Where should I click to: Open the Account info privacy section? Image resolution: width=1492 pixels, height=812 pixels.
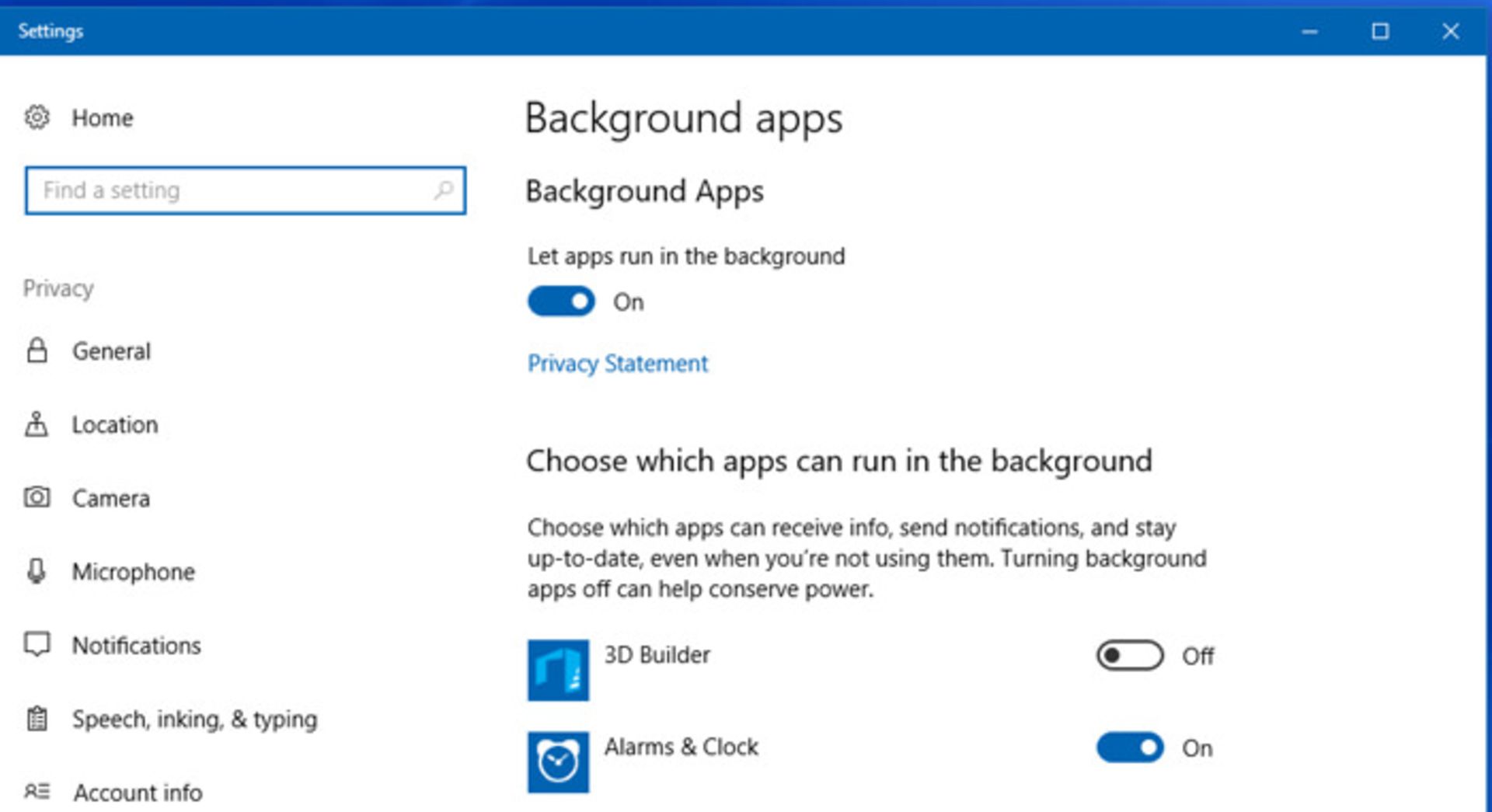(138, 793)
